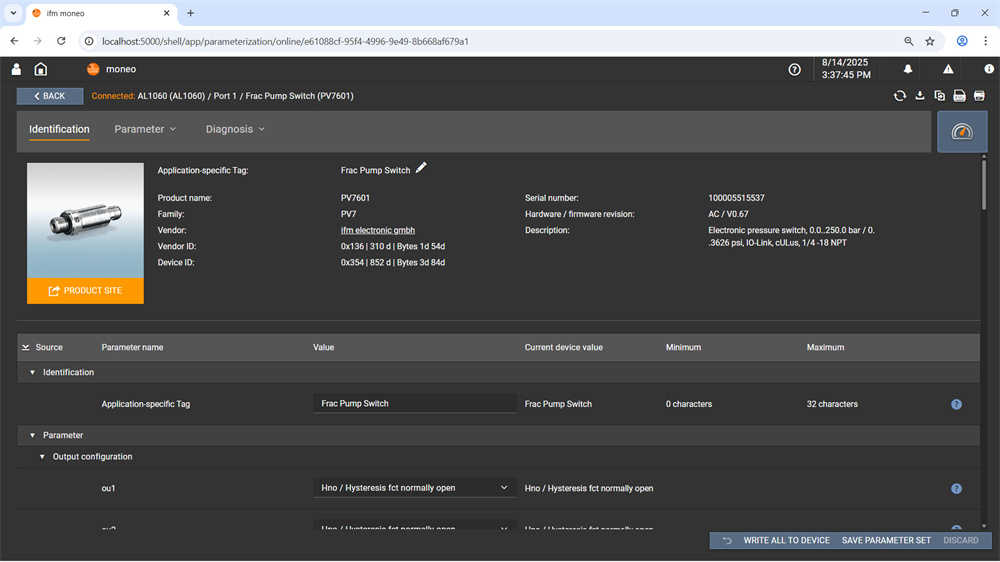Open Chrome three-dot menu

(x=985, y=41)
